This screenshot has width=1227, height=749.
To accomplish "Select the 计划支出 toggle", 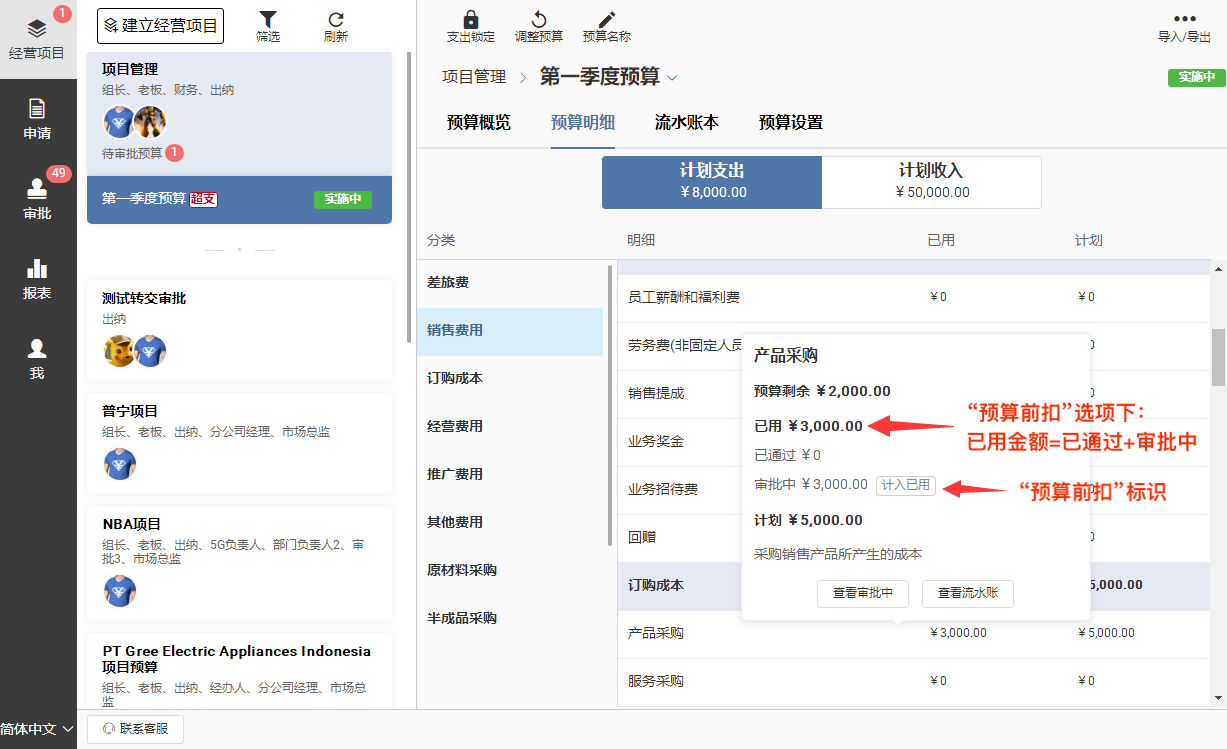I will [712, 182].
